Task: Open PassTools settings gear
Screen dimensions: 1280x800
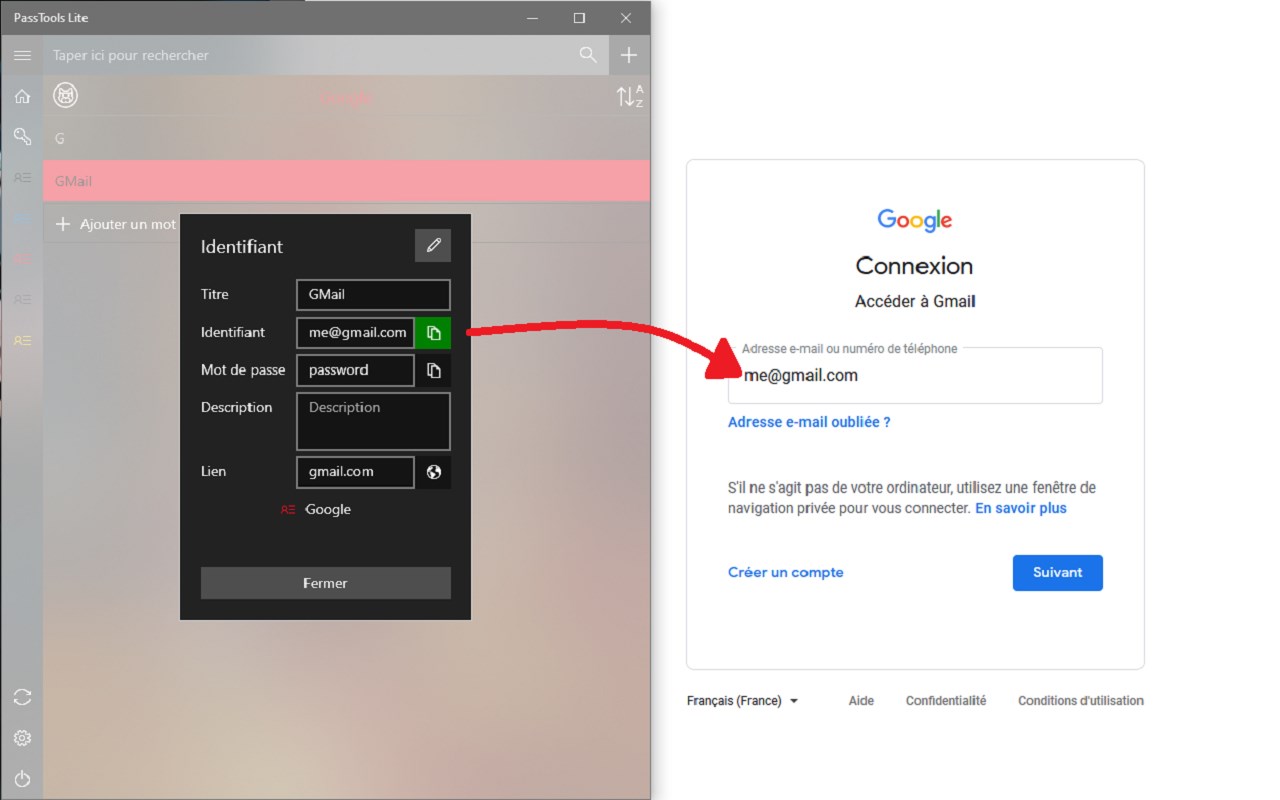Action: 22,738
